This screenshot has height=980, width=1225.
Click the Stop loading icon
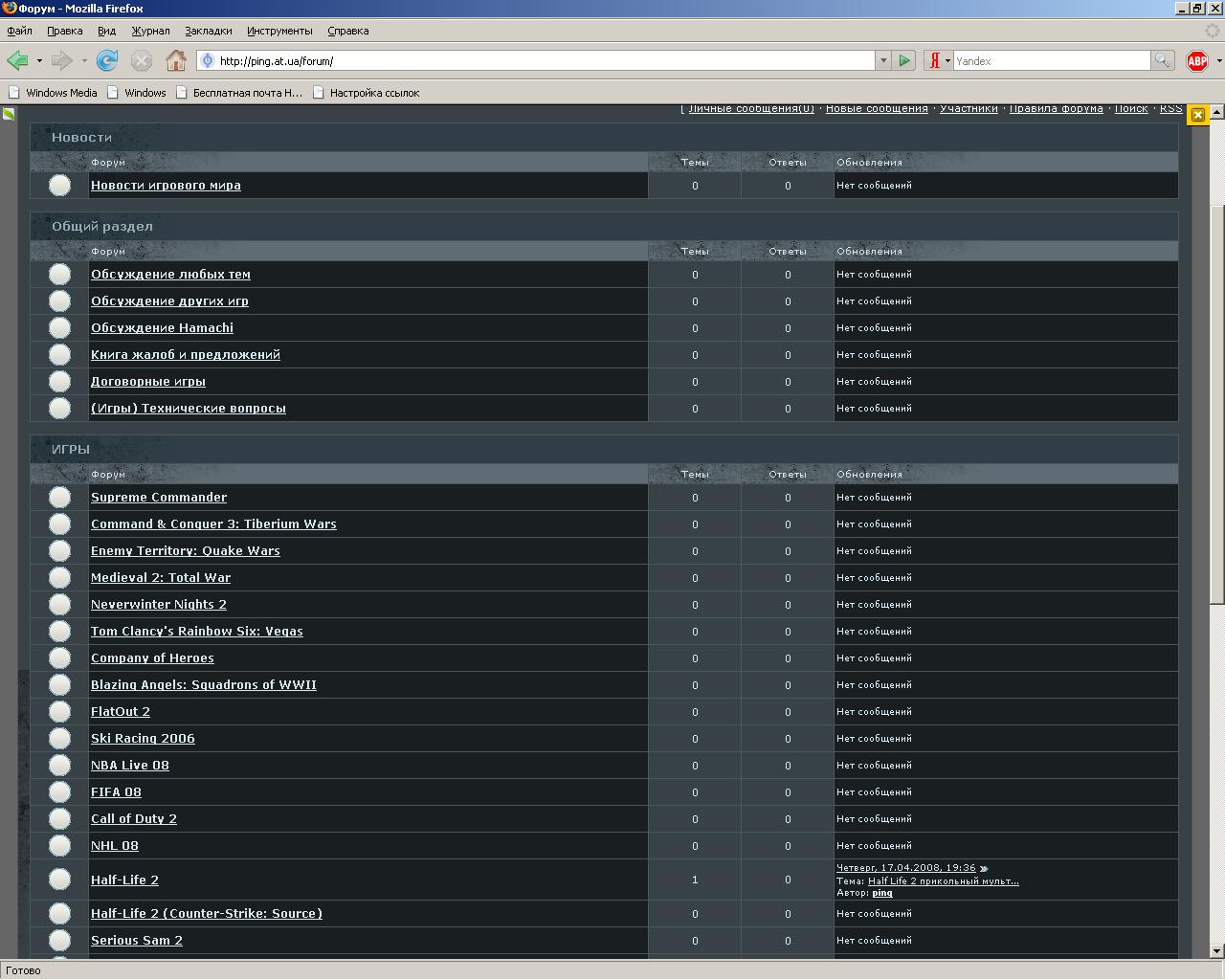(x=142, y=61)
